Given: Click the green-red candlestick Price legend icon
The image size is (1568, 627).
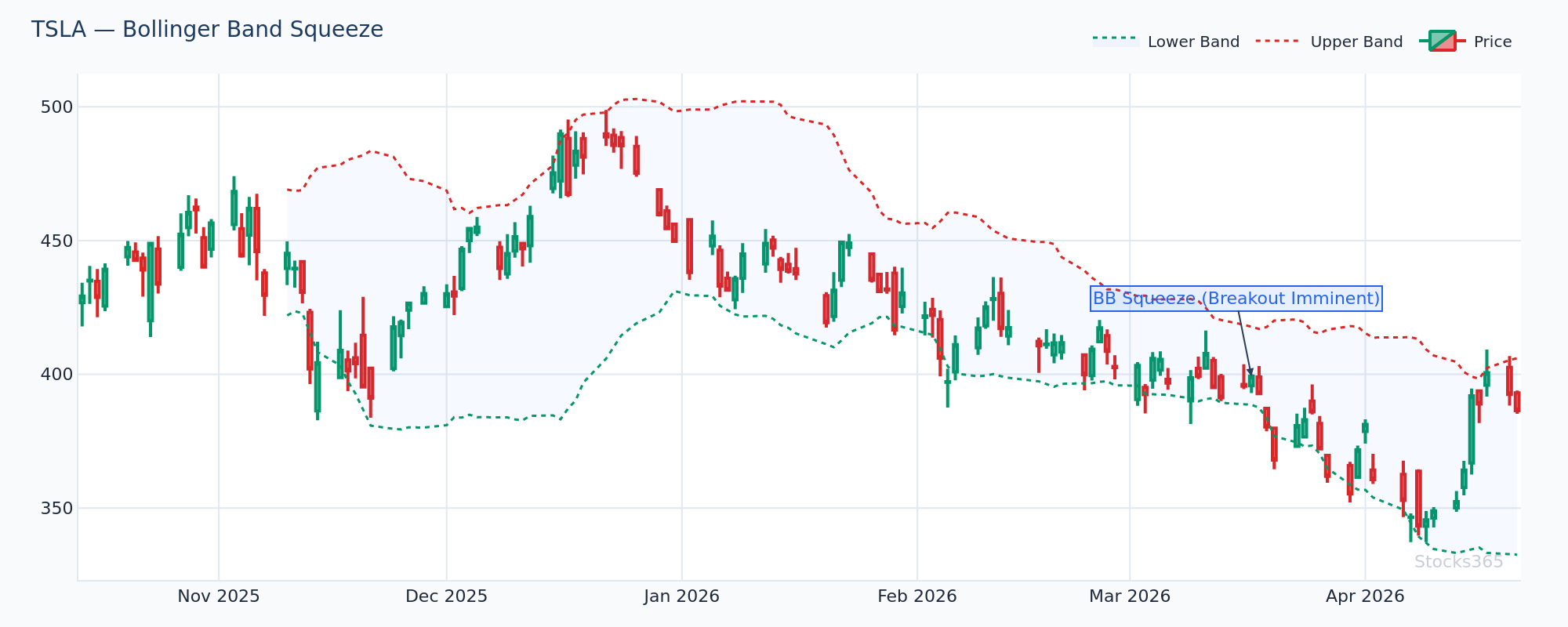Looking at the screenshot, I should [x=1442, y=41].
